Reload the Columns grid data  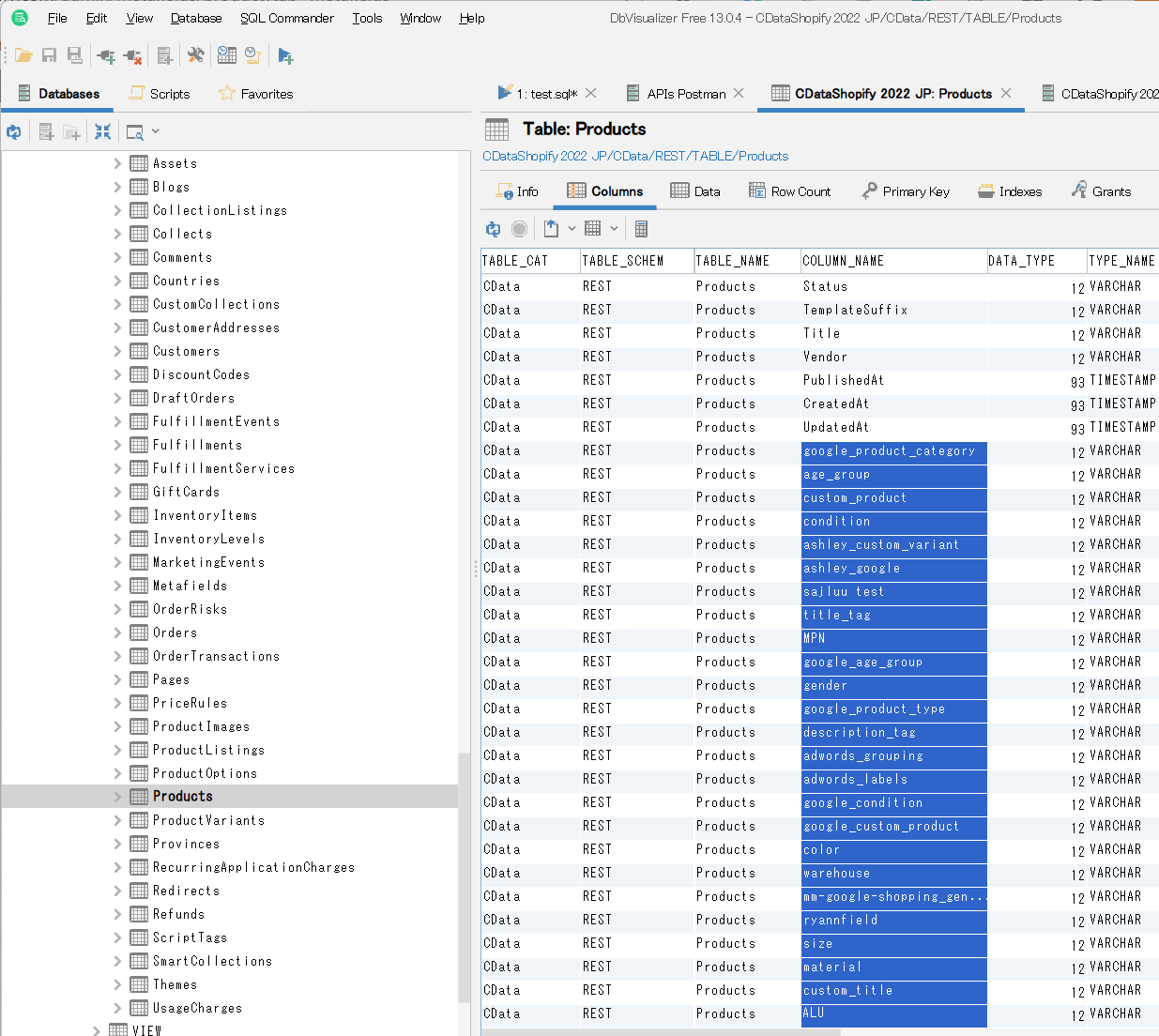493,228
